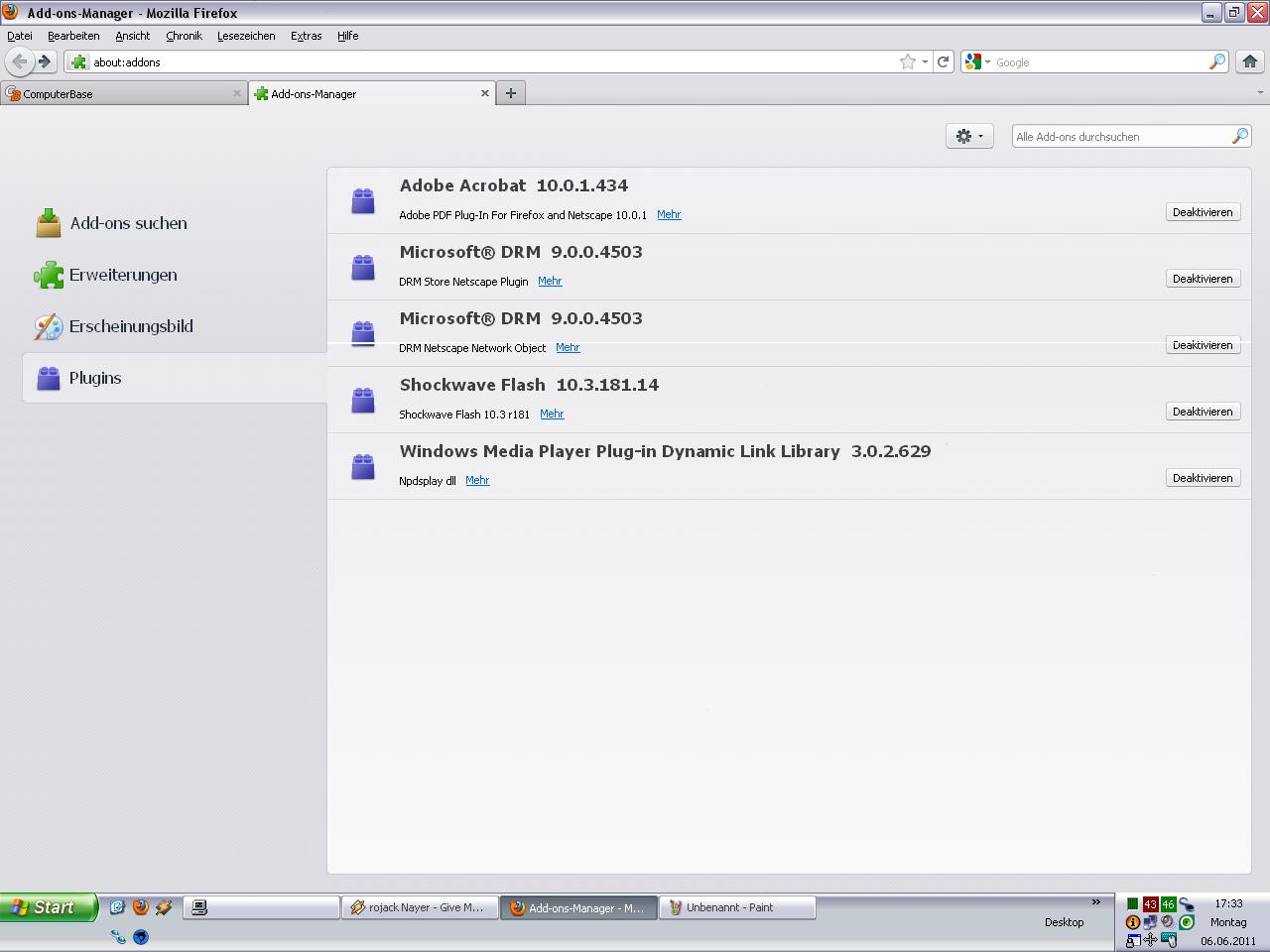Open a new tab with the plus button

(x=511, y=93)
